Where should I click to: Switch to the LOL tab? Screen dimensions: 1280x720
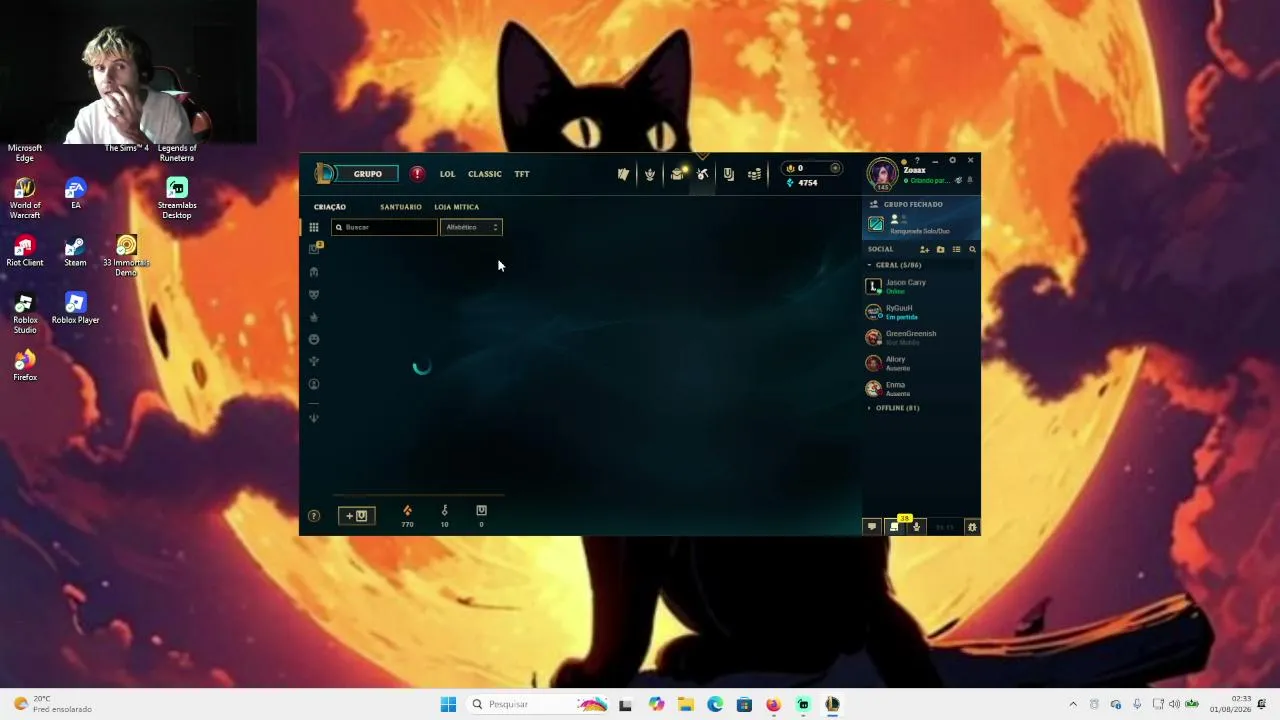(x=447, y=174)
